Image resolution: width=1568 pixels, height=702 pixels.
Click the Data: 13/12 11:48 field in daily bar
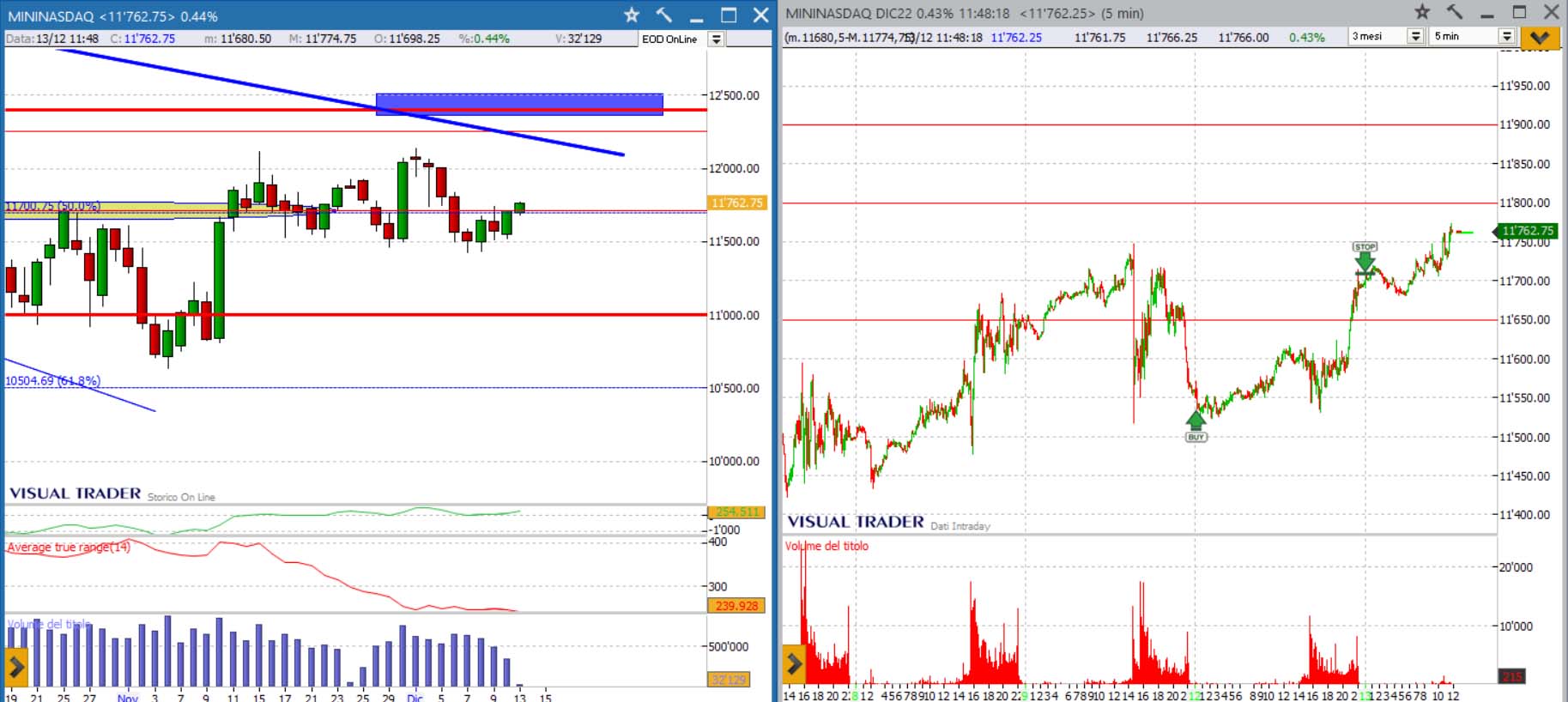[52, 39]
